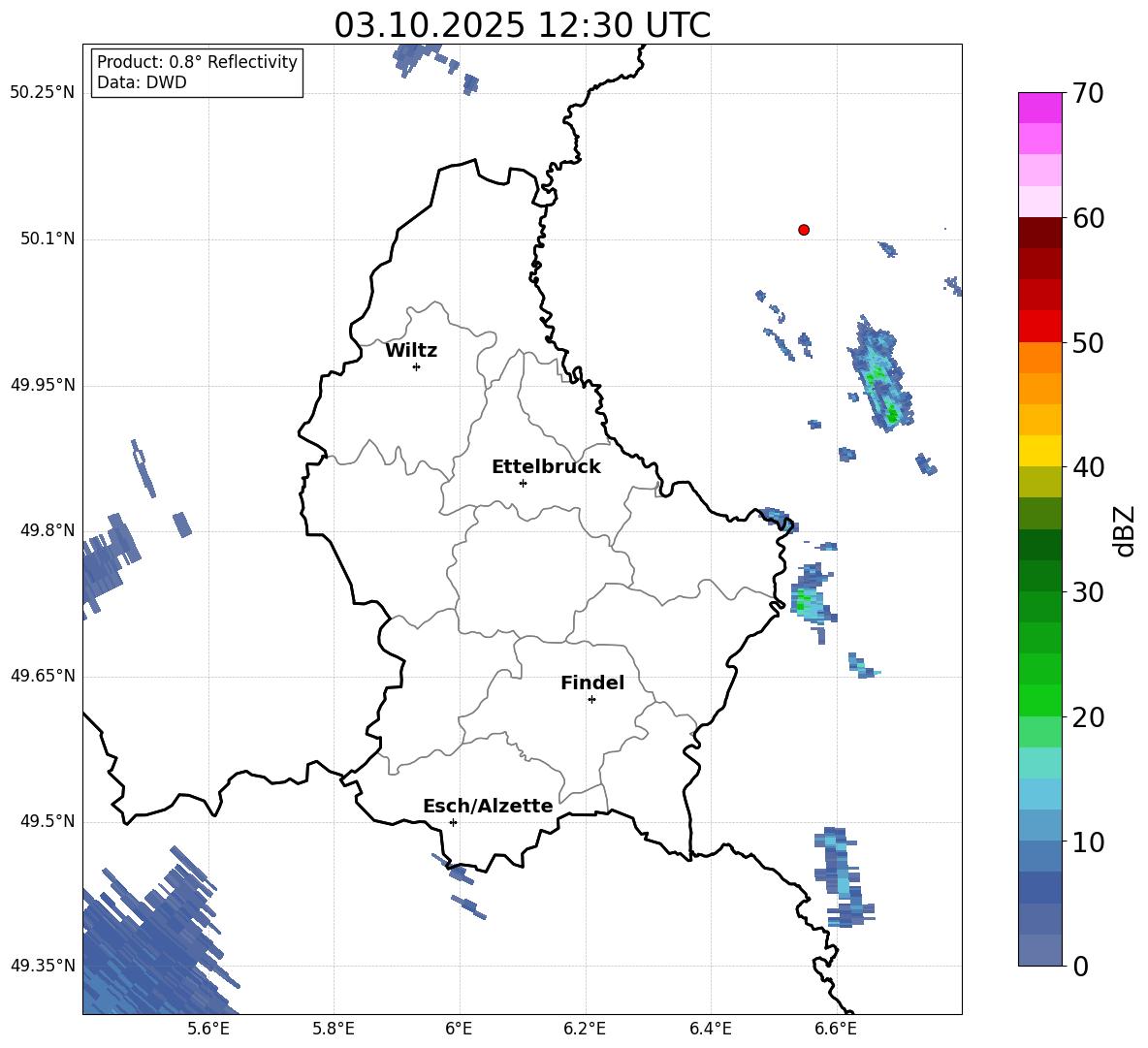Click the bright green swatch just above 20 dBZ
The height and width of the screenshot is (1048, 1148).
click(x=1039, y=700)
